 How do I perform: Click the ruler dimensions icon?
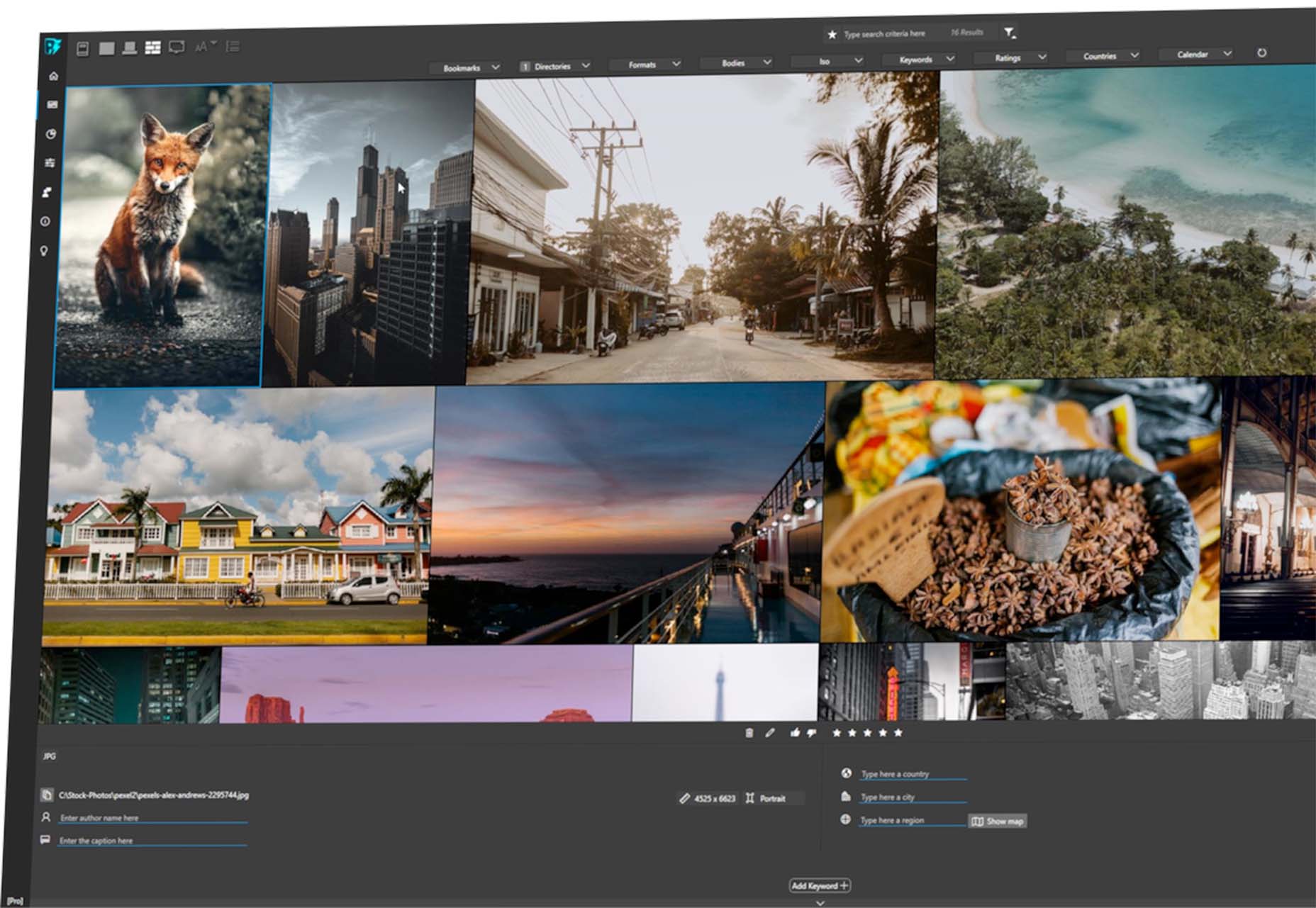[684, 799]
